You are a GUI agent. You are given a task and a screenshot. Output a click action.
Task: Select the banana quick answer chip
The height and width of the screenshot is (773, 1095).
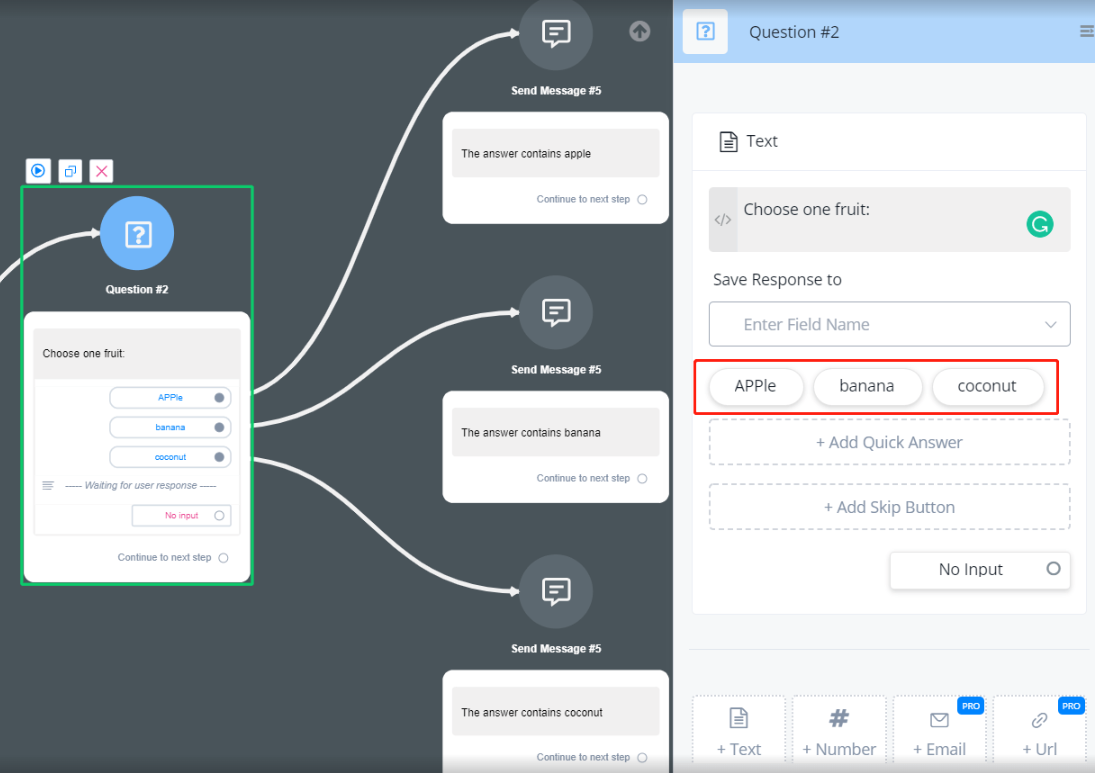tap(867, 386)
